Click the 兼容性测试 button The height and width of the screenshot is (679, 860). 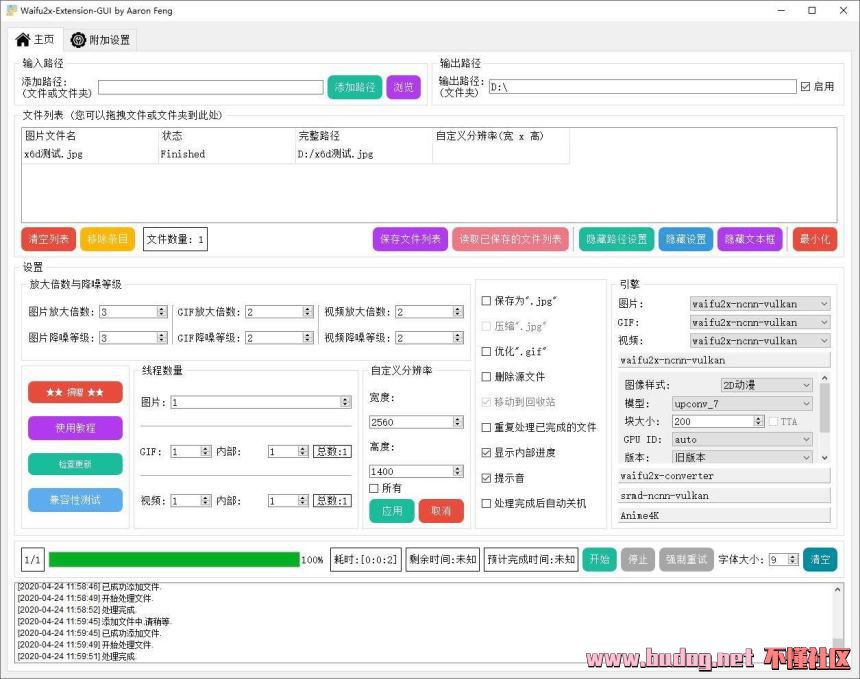75,500
